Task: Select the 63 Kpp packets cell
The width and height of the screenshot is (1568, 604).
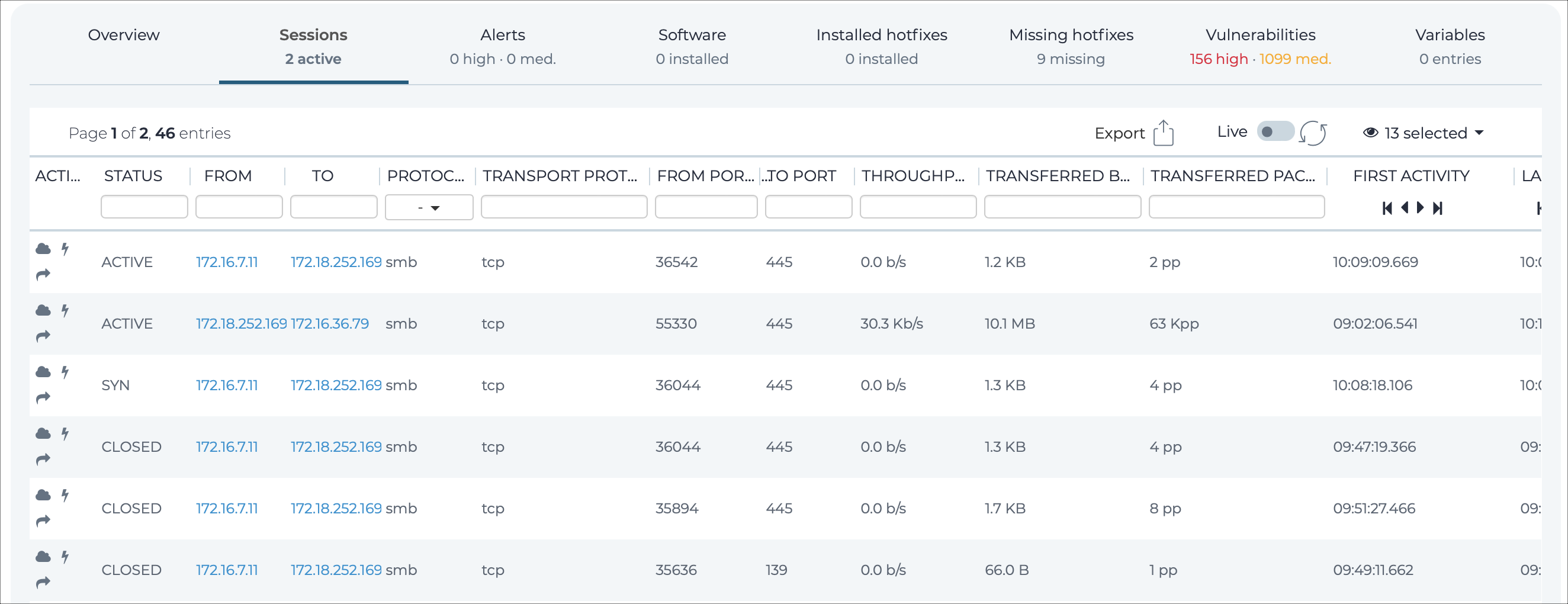Action: point(1174,323)
